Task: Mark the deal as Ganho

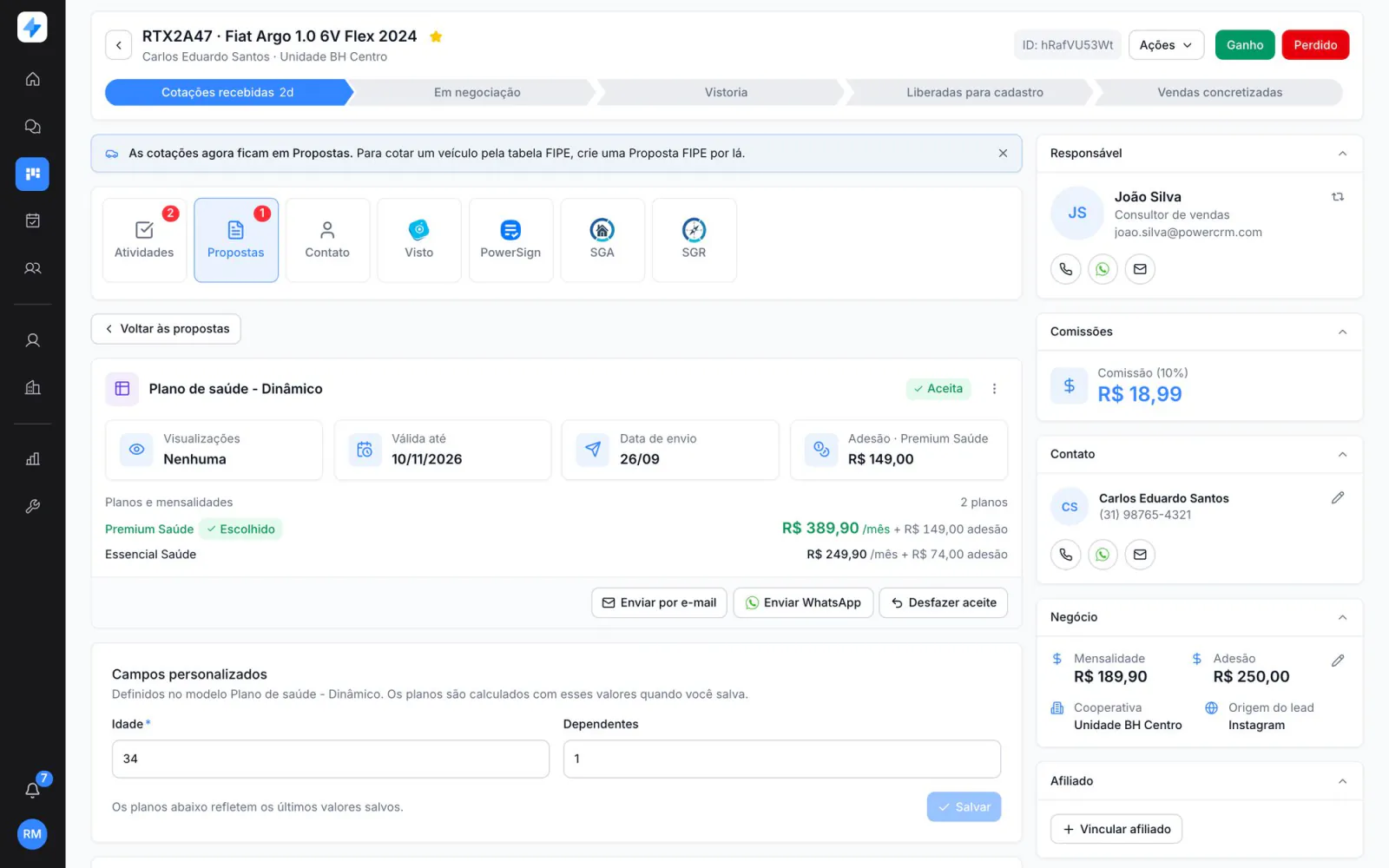Action: (x=1245, y=45)
